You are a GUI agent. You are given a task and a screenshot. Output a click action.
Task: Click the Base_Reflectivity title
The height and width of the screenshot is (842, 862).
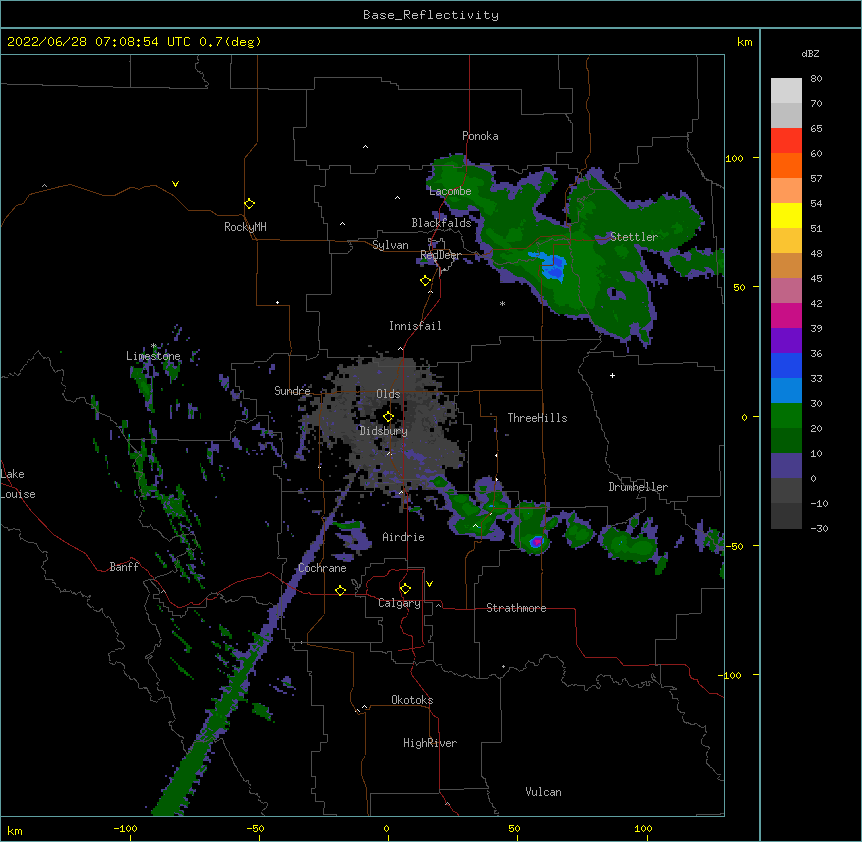tap(431, 15)
